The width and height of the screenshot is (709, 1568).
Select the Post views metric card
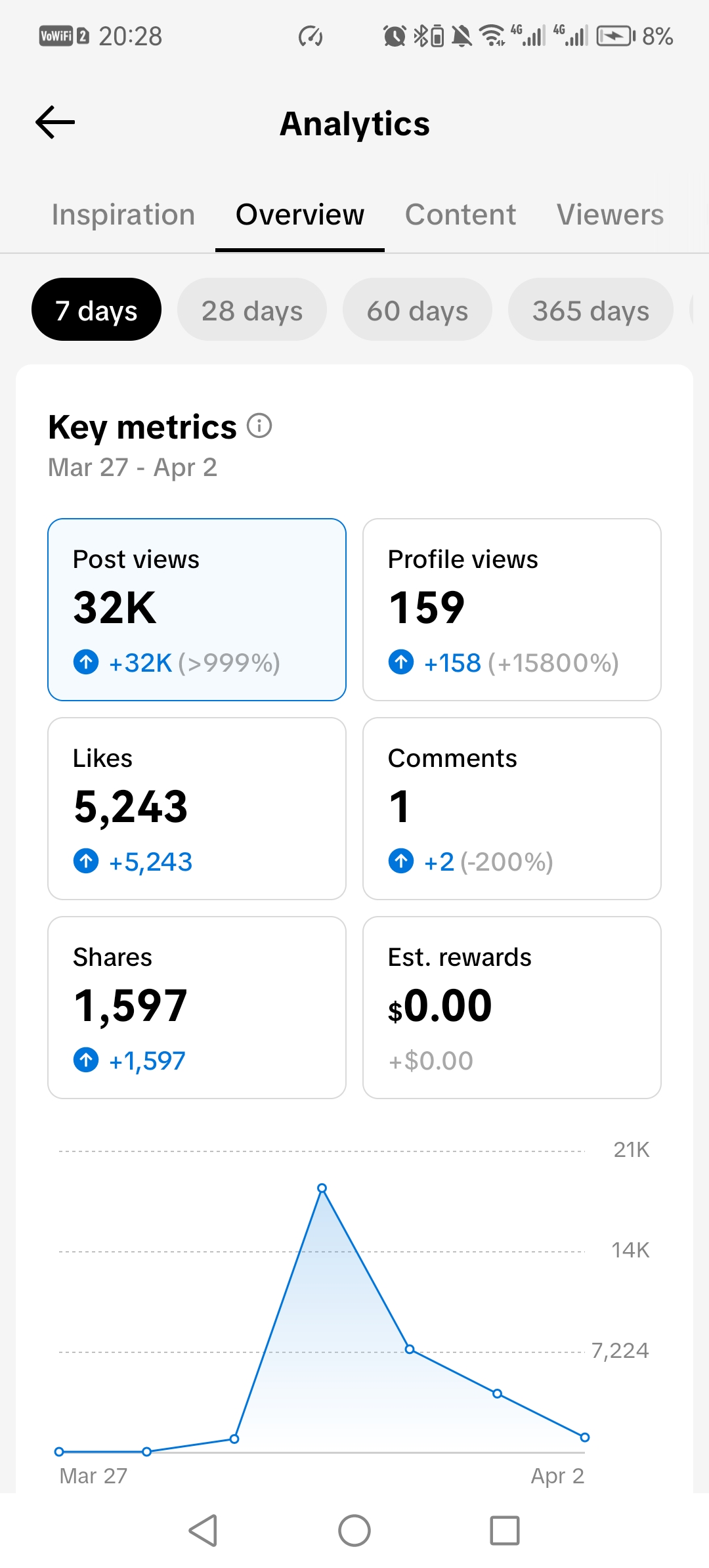tap(197, 609)
